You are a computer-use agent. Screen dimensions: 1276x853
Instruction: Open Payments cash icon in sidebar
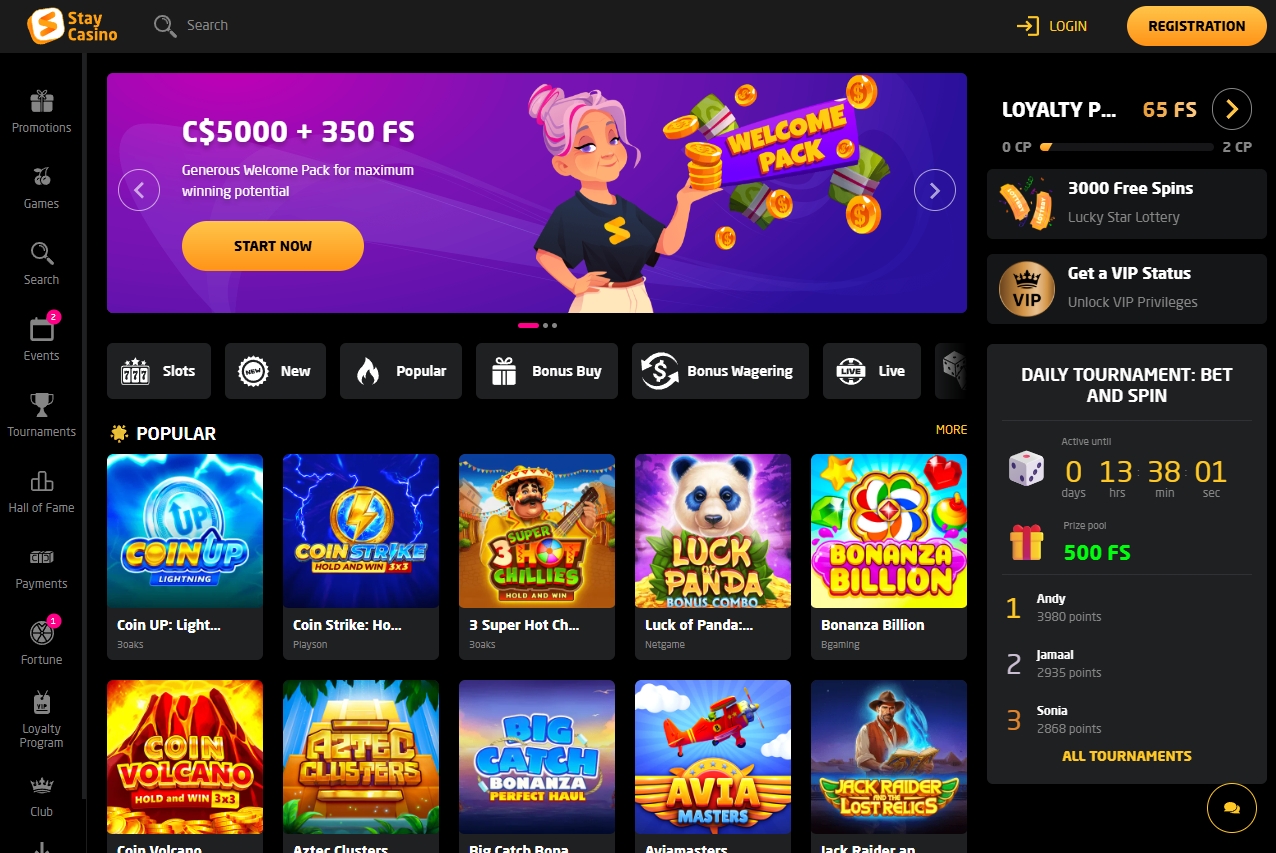pos(42,557)
